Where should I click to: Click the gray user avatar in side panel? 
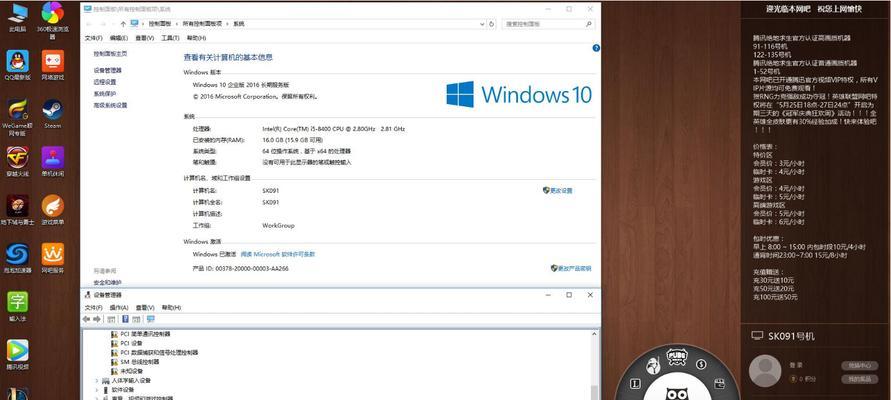pos(765,370)
